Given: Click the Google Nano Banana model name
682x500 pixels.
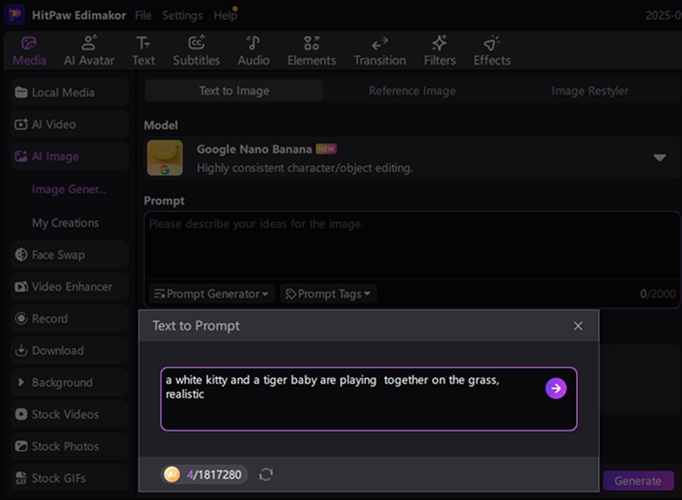Looking at the screenshot, I should [254, 149].
